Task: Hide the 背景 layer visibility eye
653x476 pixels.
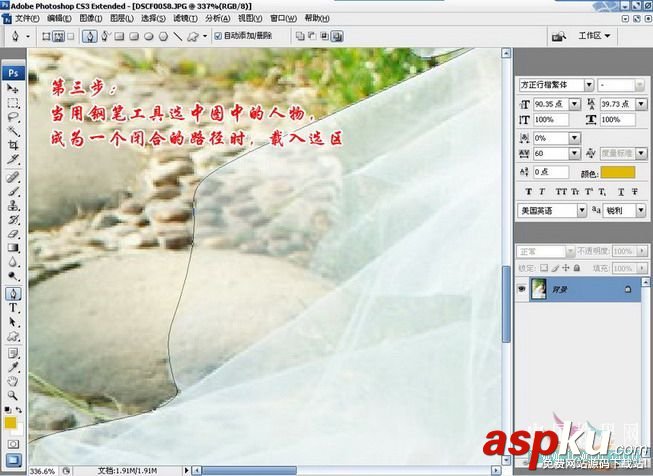Action: point(522,288)
